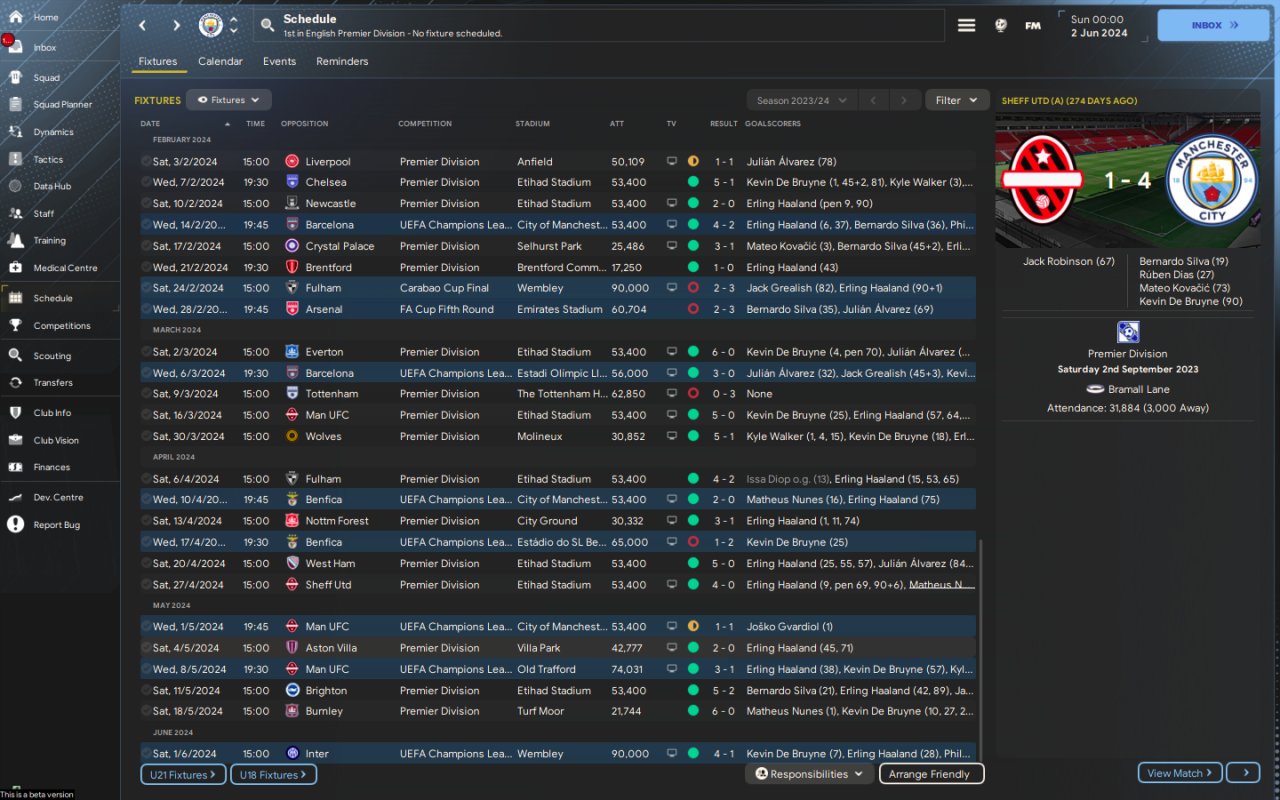Click the Arrange Friendly button

(x=931, y=774)
